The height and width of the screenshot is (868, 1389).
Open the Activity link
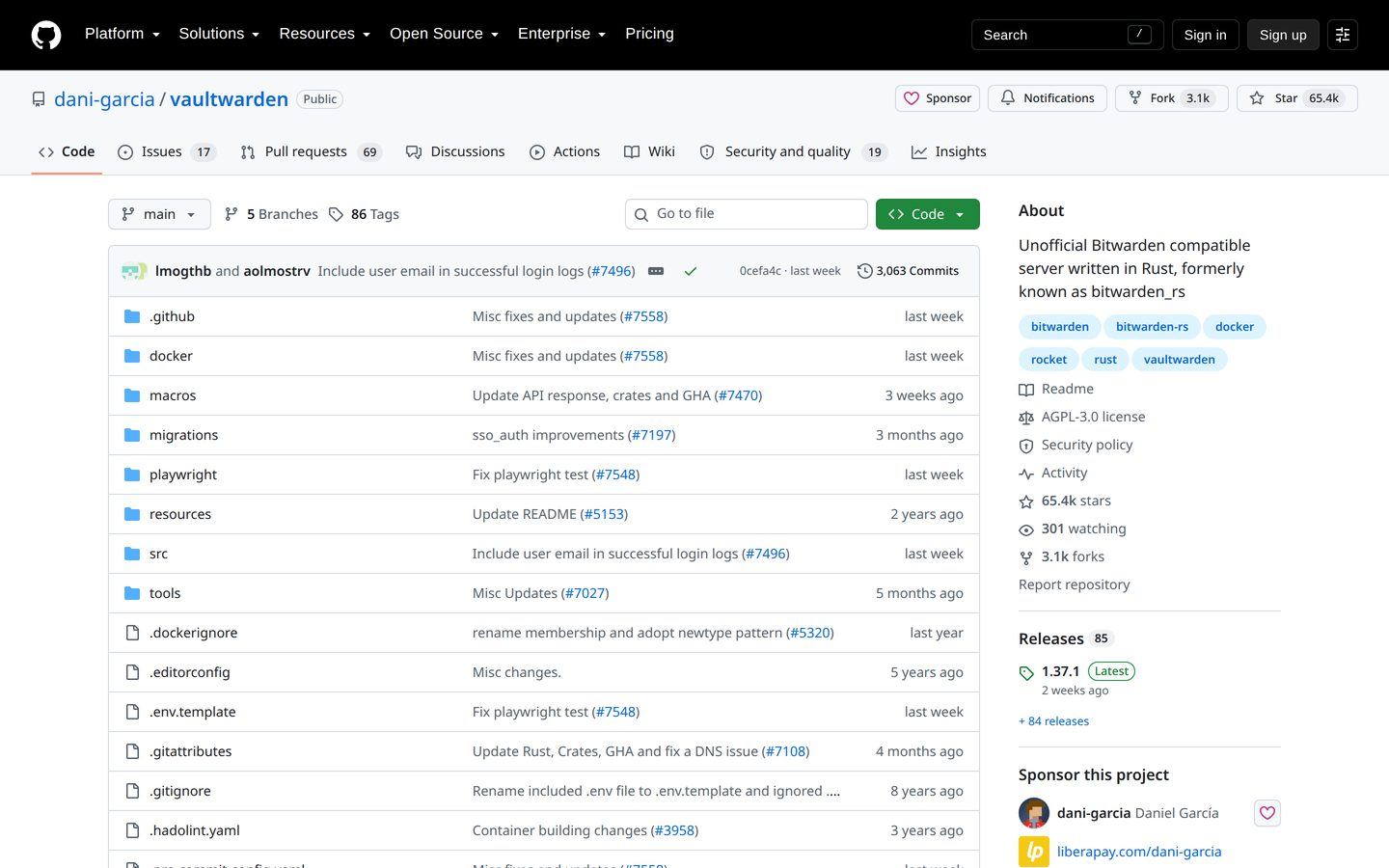1053,473
